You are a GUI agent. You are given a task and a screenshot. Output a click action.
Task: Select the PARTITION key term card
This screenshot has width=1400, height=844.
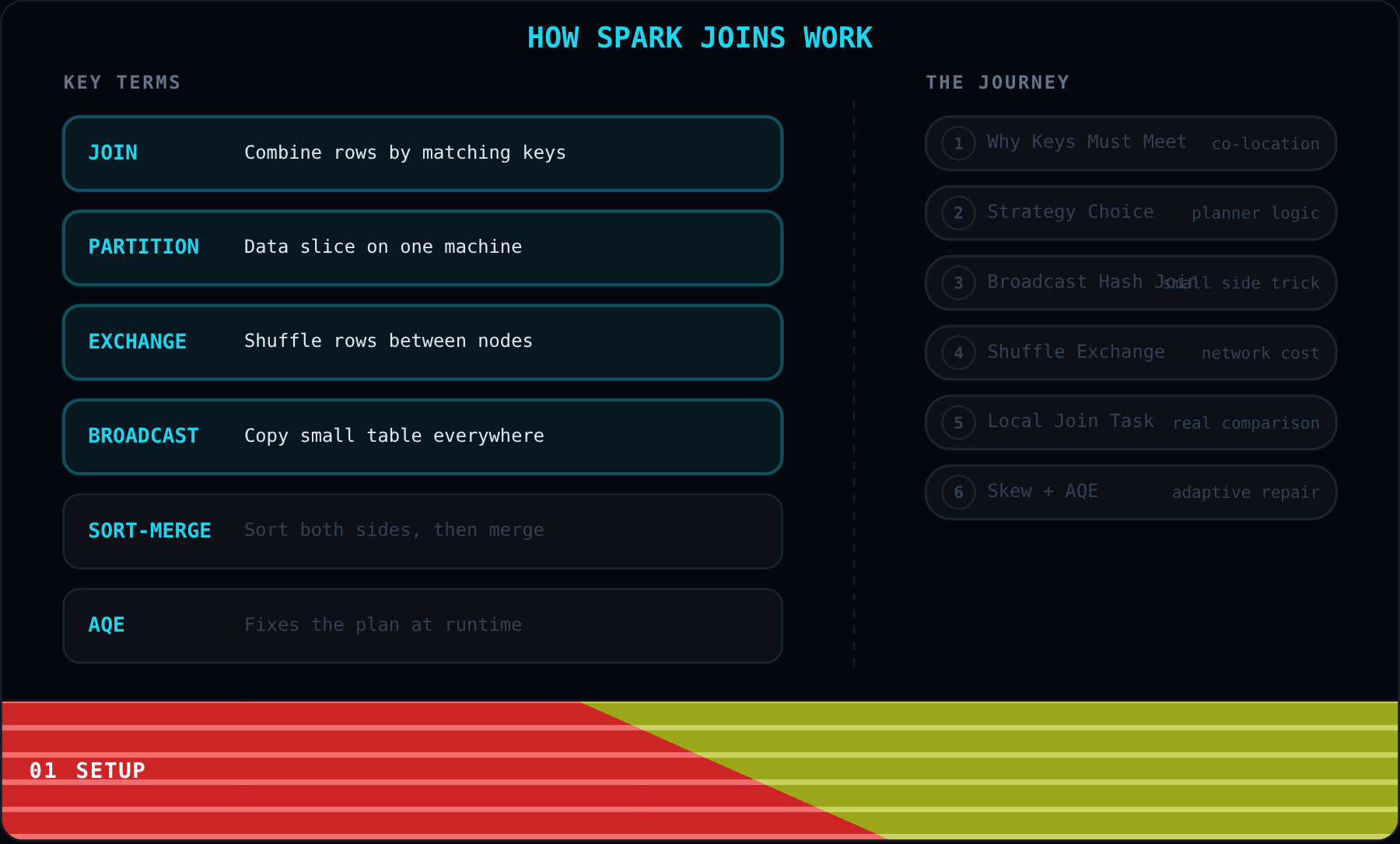422,247
